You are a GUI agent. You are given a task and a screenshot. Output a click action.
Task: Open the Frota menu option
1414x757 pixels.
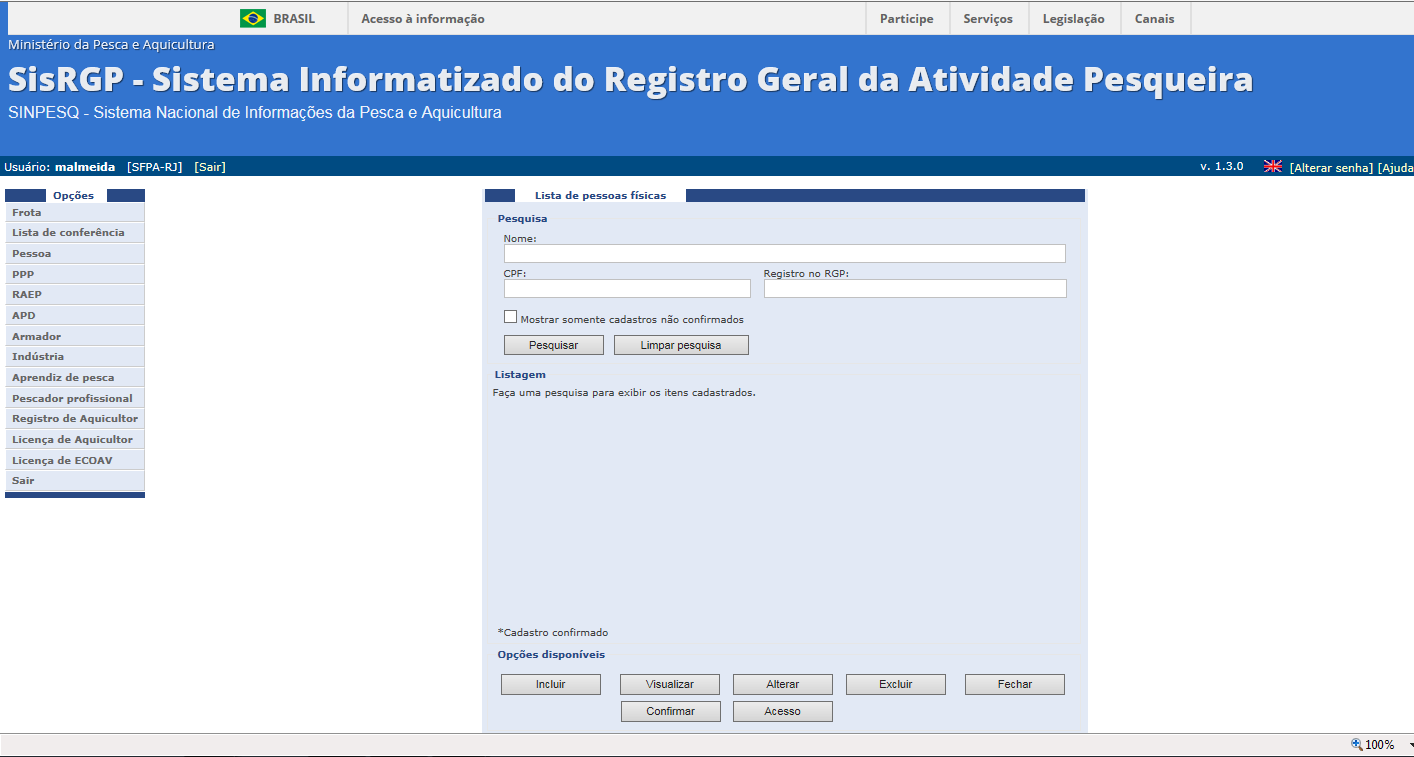[x=75, y=212]
